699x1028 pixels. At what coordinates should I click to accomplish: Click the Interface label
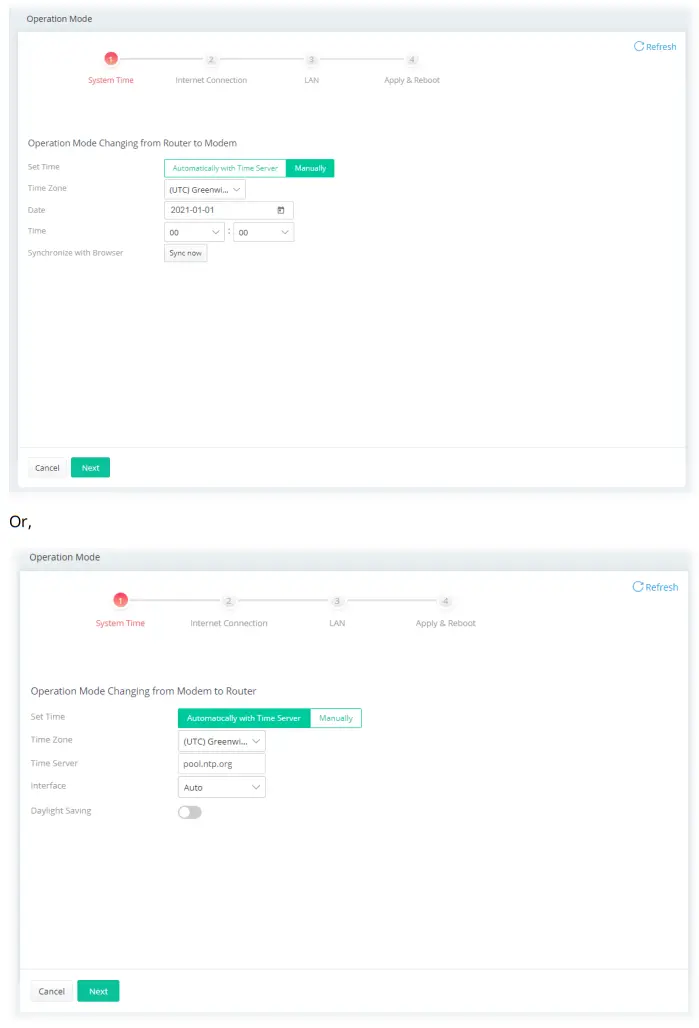coord(48,785)
